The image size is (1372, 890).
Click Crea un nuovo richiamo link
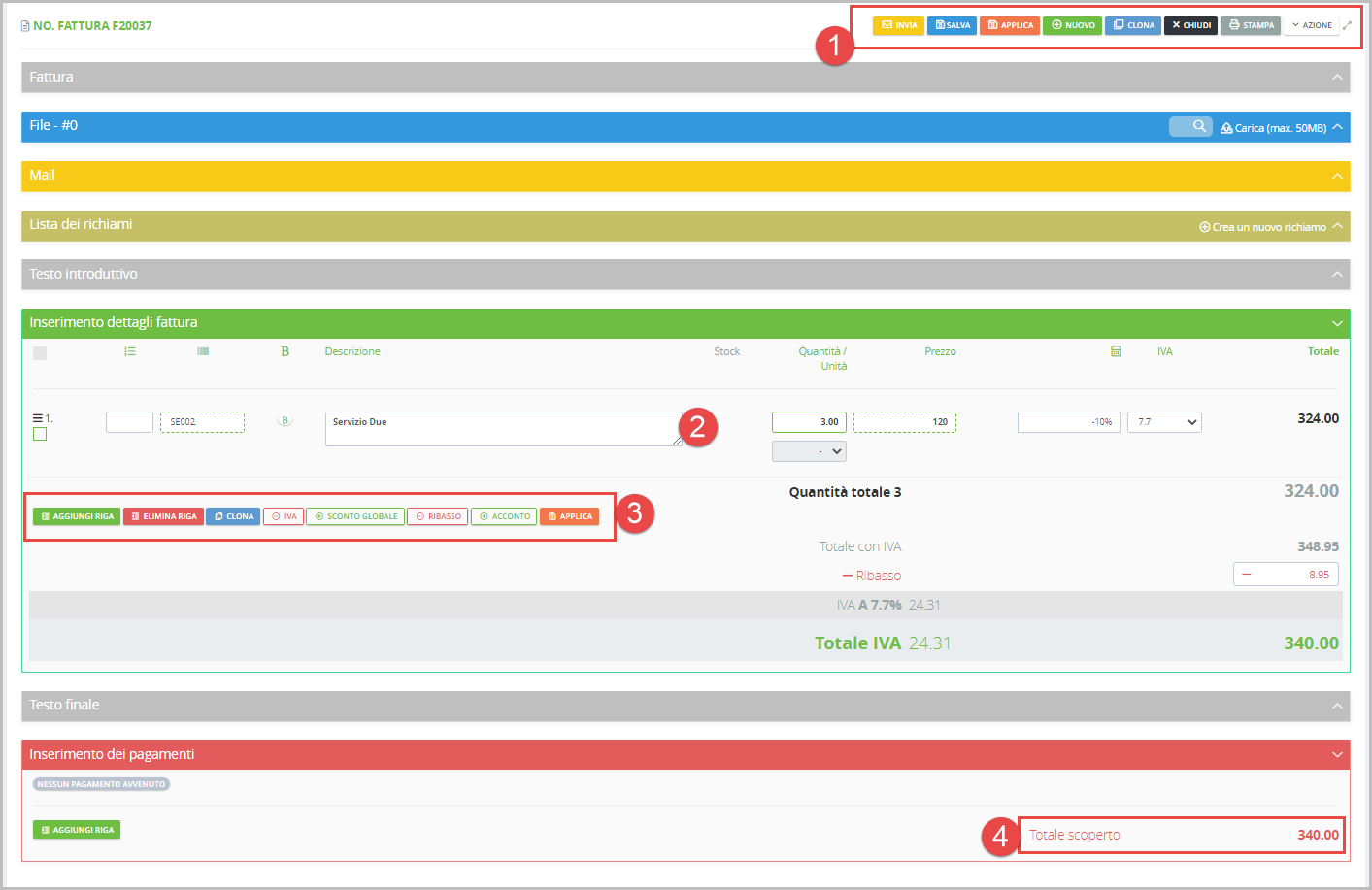(x=1262, y=227)
